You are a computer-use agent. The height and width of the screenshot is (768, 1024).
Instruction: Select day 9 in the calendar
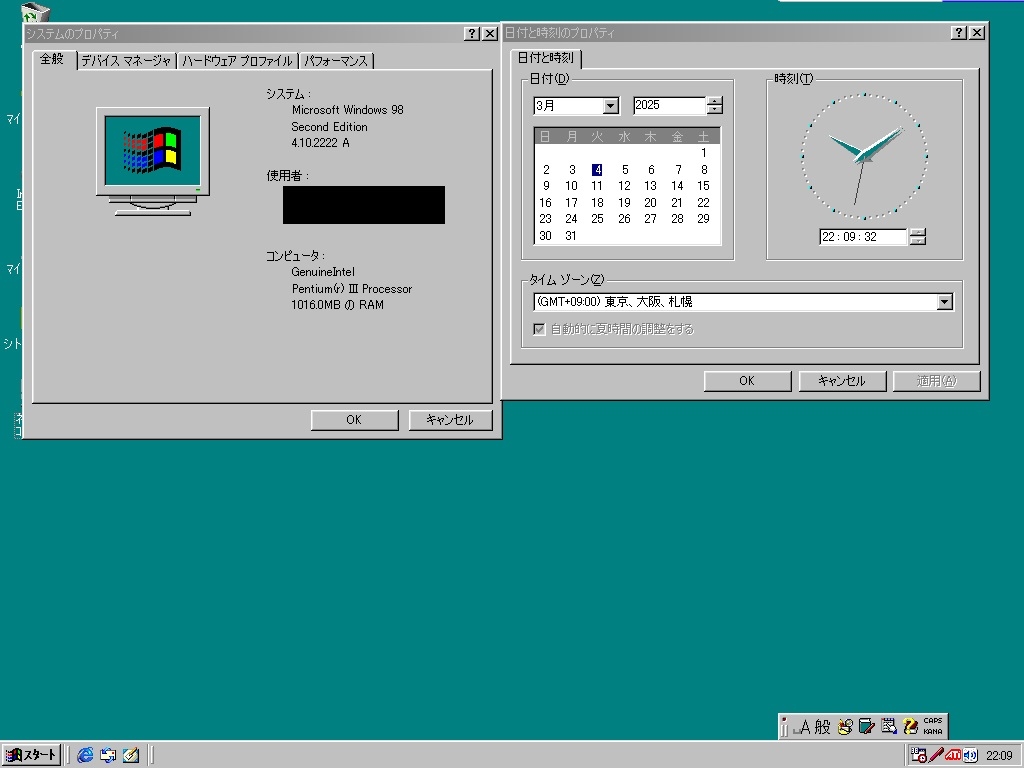tap(546, 186)
